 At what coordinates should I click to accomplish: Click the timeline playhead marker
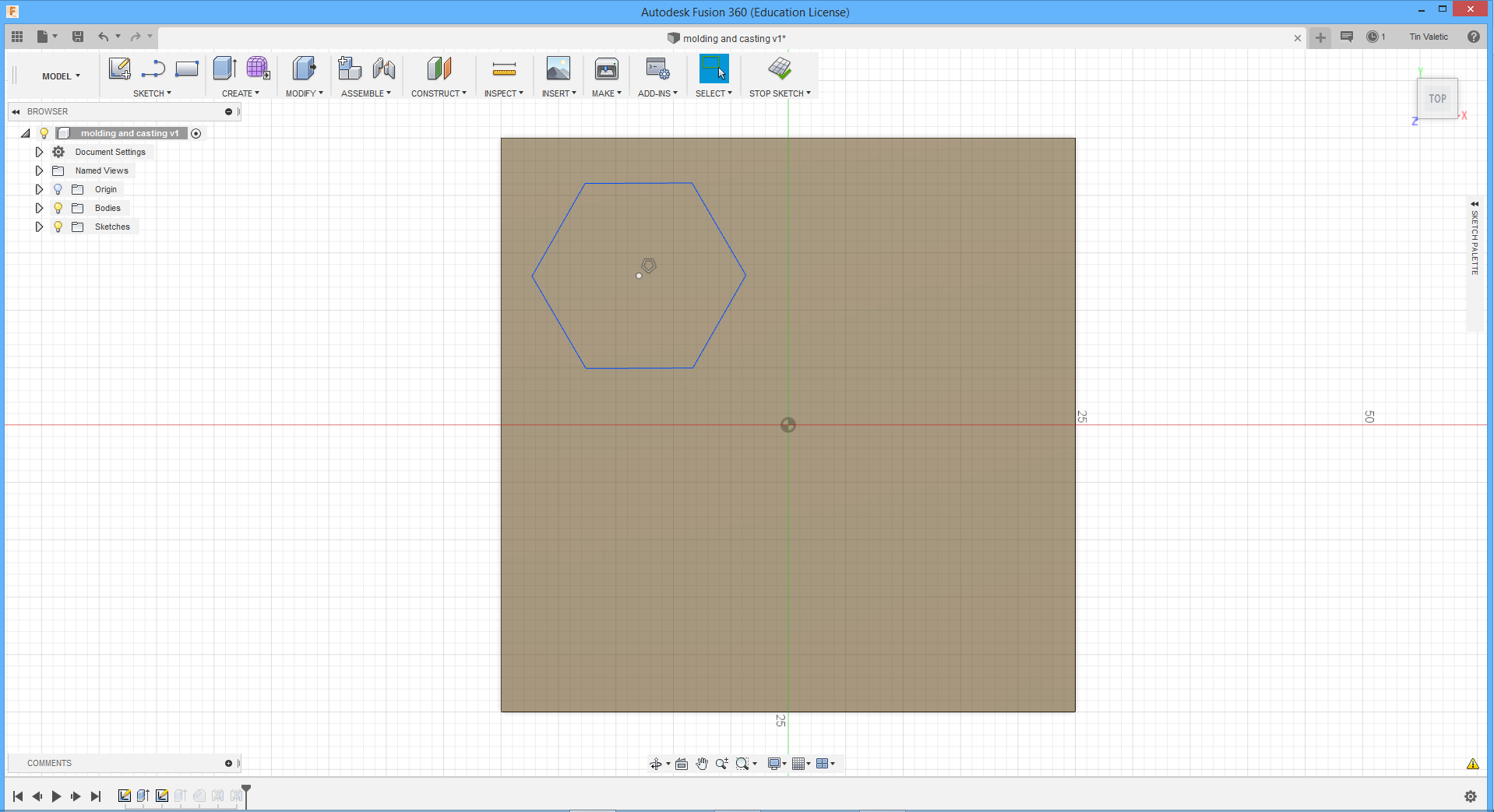pos(246,796)
